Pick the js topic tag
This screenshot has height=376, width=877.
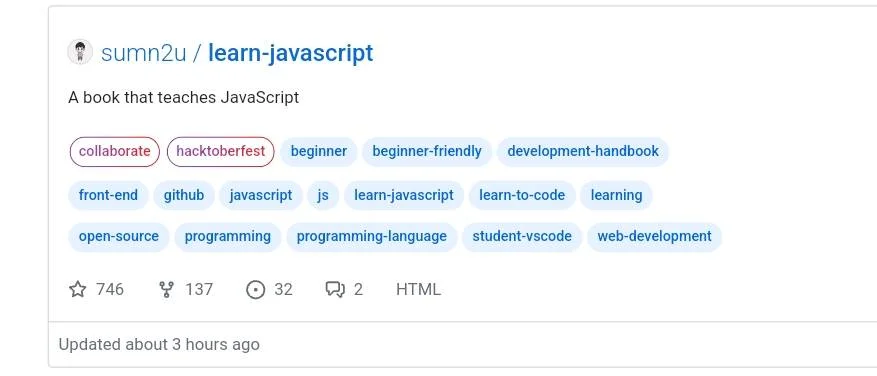pos(323,195)
